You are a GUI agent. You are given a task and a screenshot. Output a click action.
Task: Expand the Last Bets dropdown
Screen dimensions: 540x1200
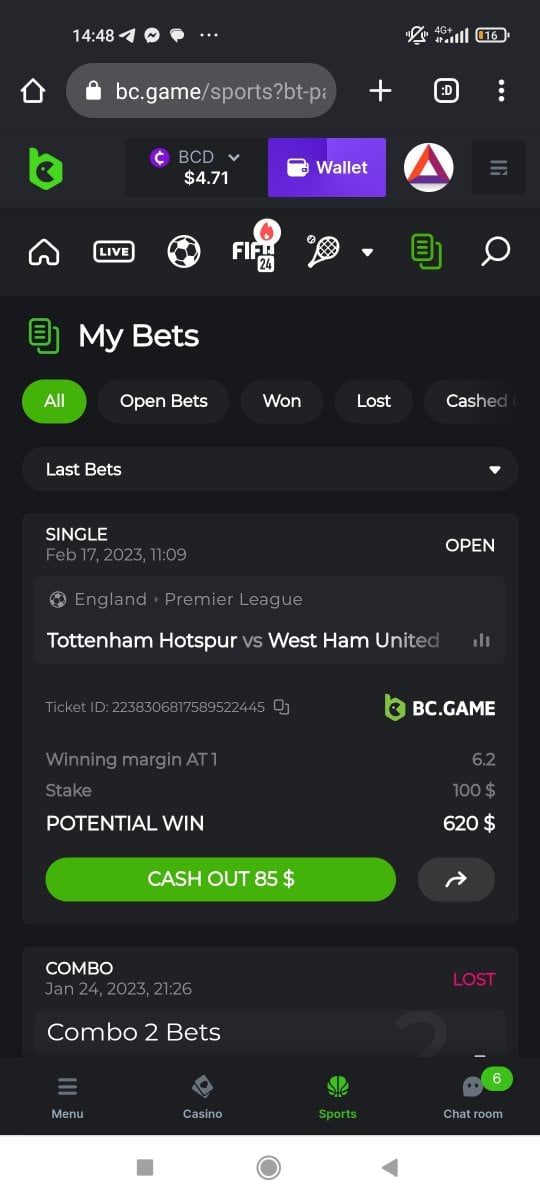pyautogui.click(x=270, y=469)
